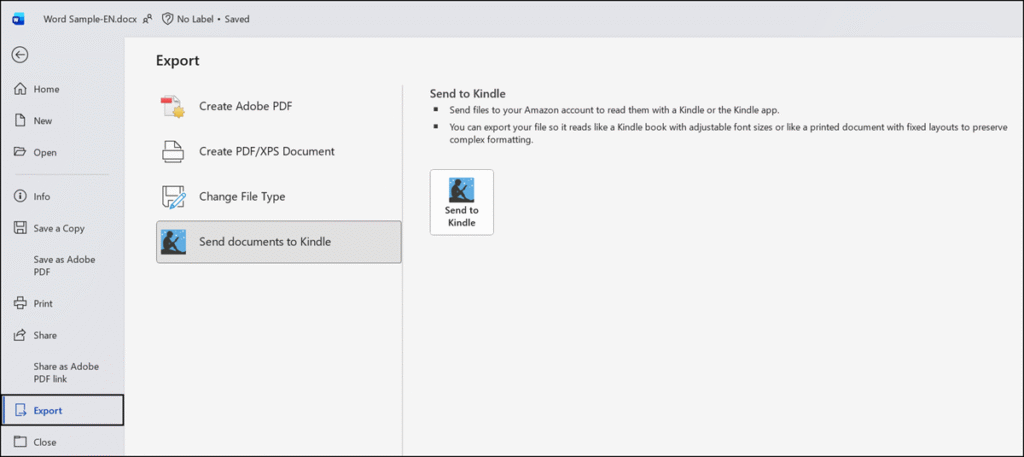Choose Close in the sidebar
Image resolution: width=1024 pixels, height=457 pixels.
62,442
